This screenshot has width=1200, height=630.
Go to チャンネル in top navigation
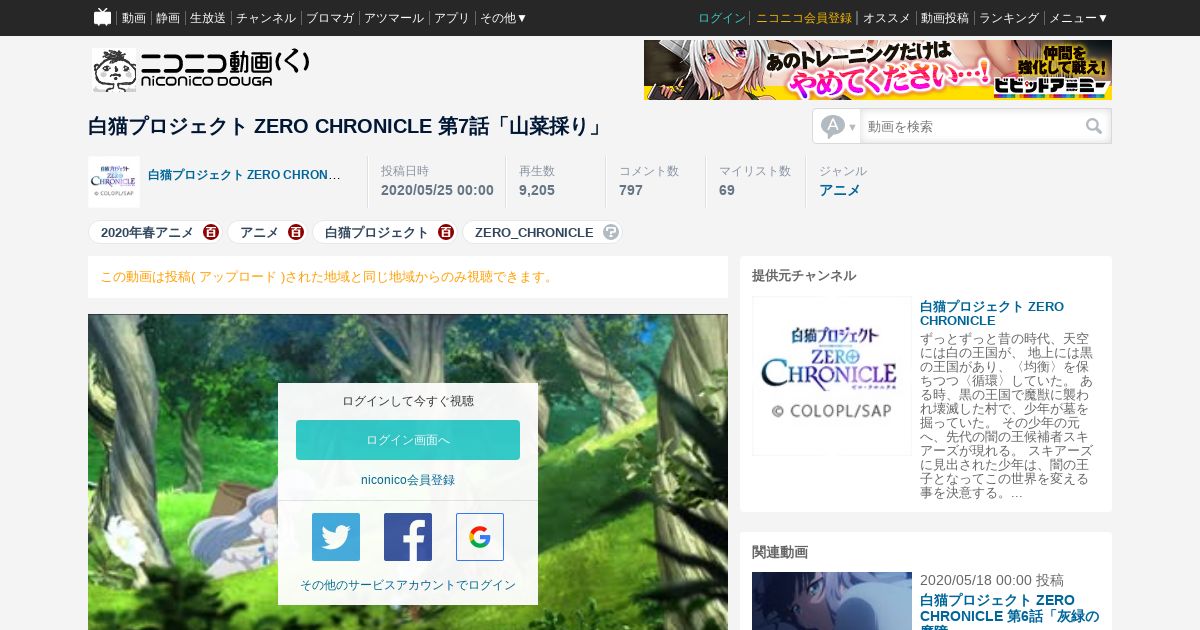coord(266,18)
